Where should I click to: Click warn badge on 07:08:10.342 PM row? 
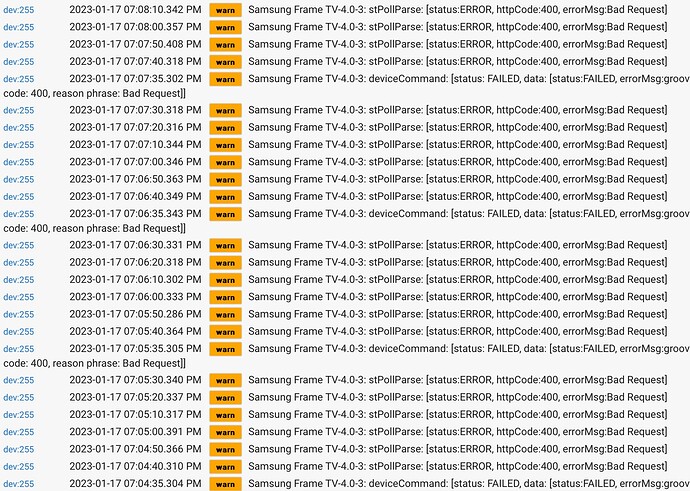click(x=225, y=10)
